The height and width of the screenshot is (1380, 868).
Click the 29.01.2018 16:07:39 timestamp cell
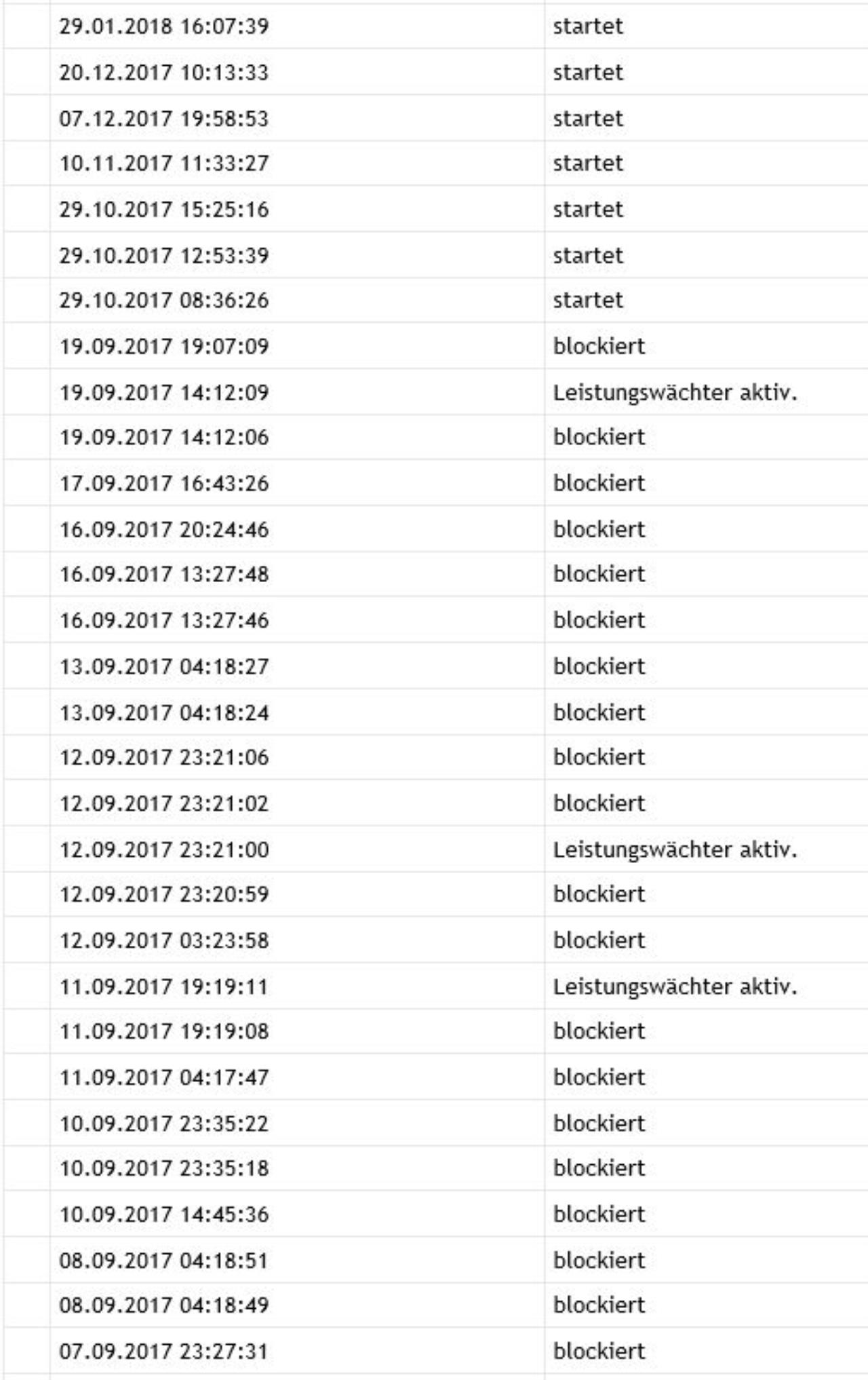point(163,26)
